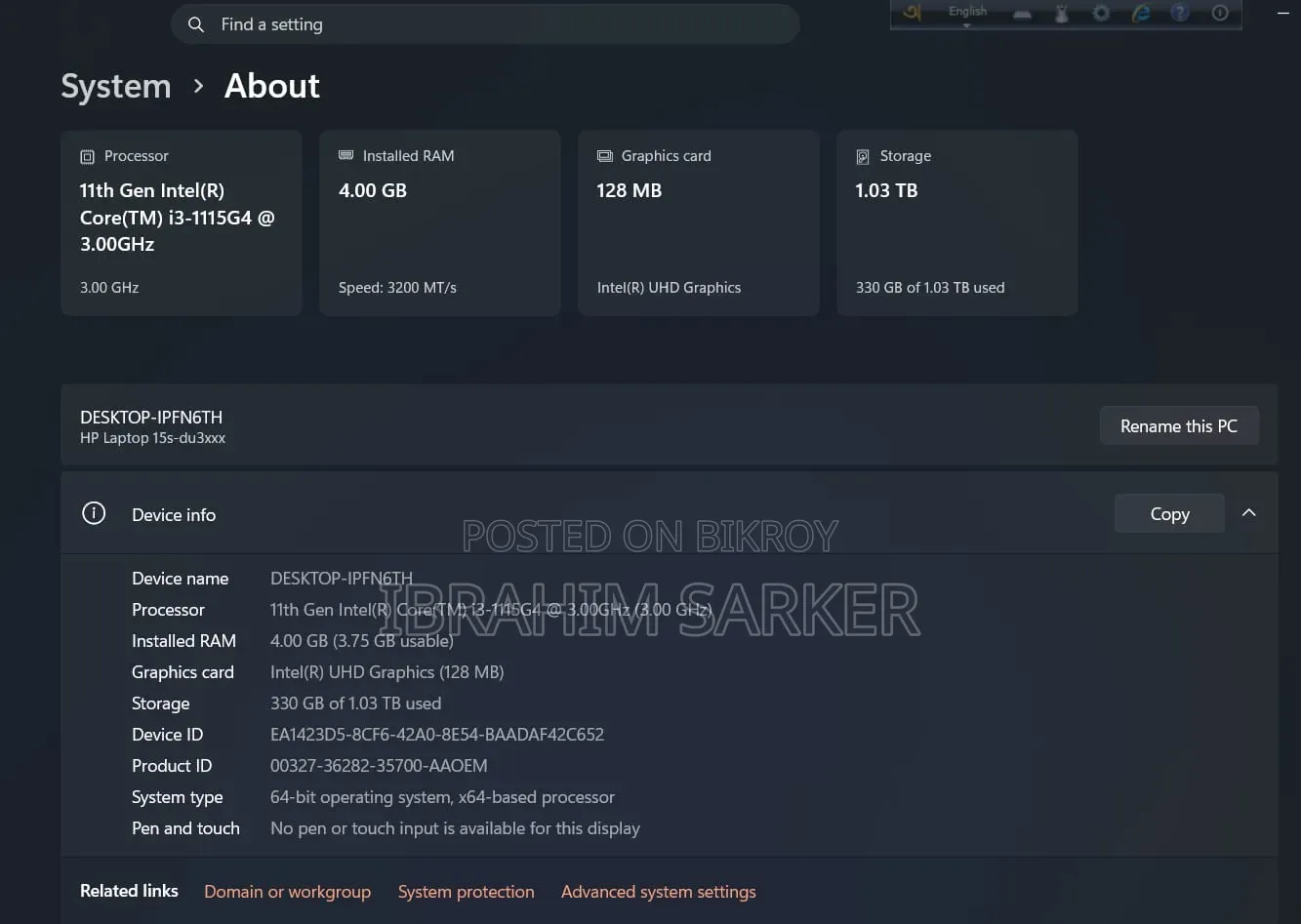Image resolution: width=1301 pixels, height=924 pixels.
Task: Click the About breadcrumb heading
Action: coord(272,86)
